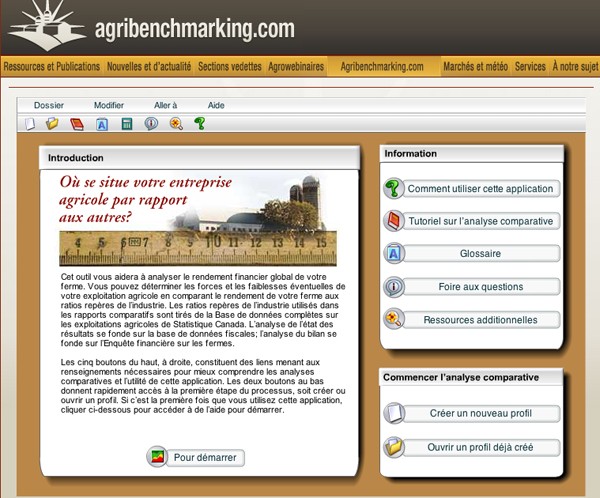Choose Ouvrir un profil déjà créé

(480, 446)
